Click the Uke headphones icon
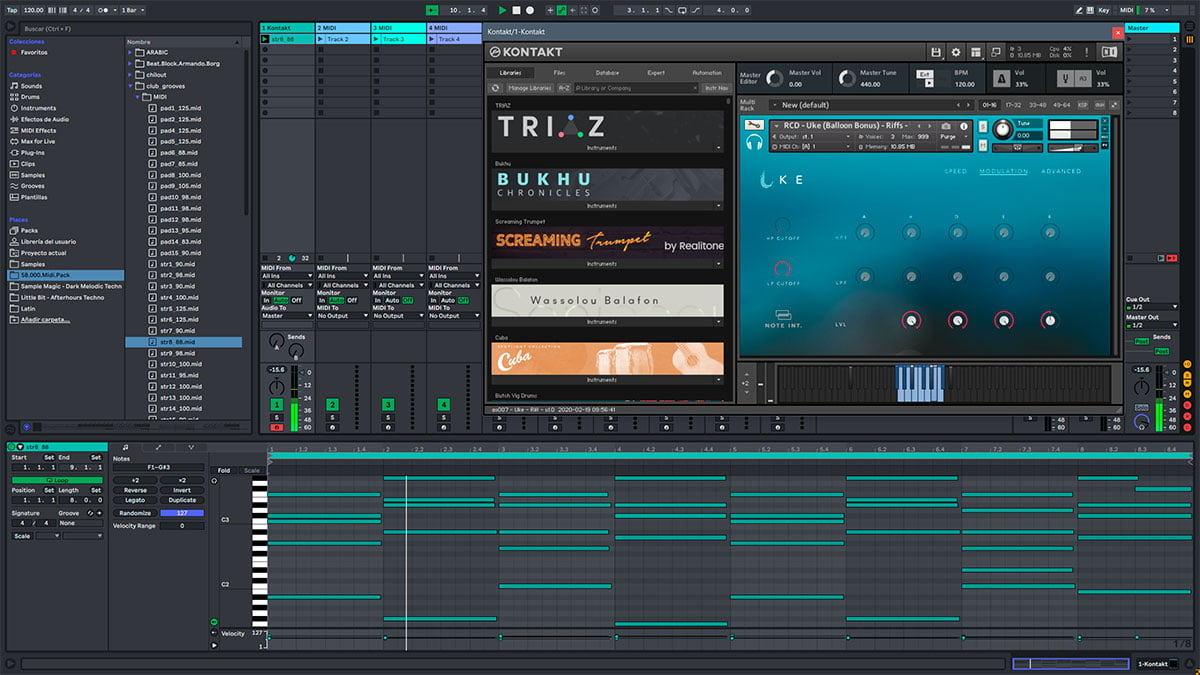 [754, 143]
